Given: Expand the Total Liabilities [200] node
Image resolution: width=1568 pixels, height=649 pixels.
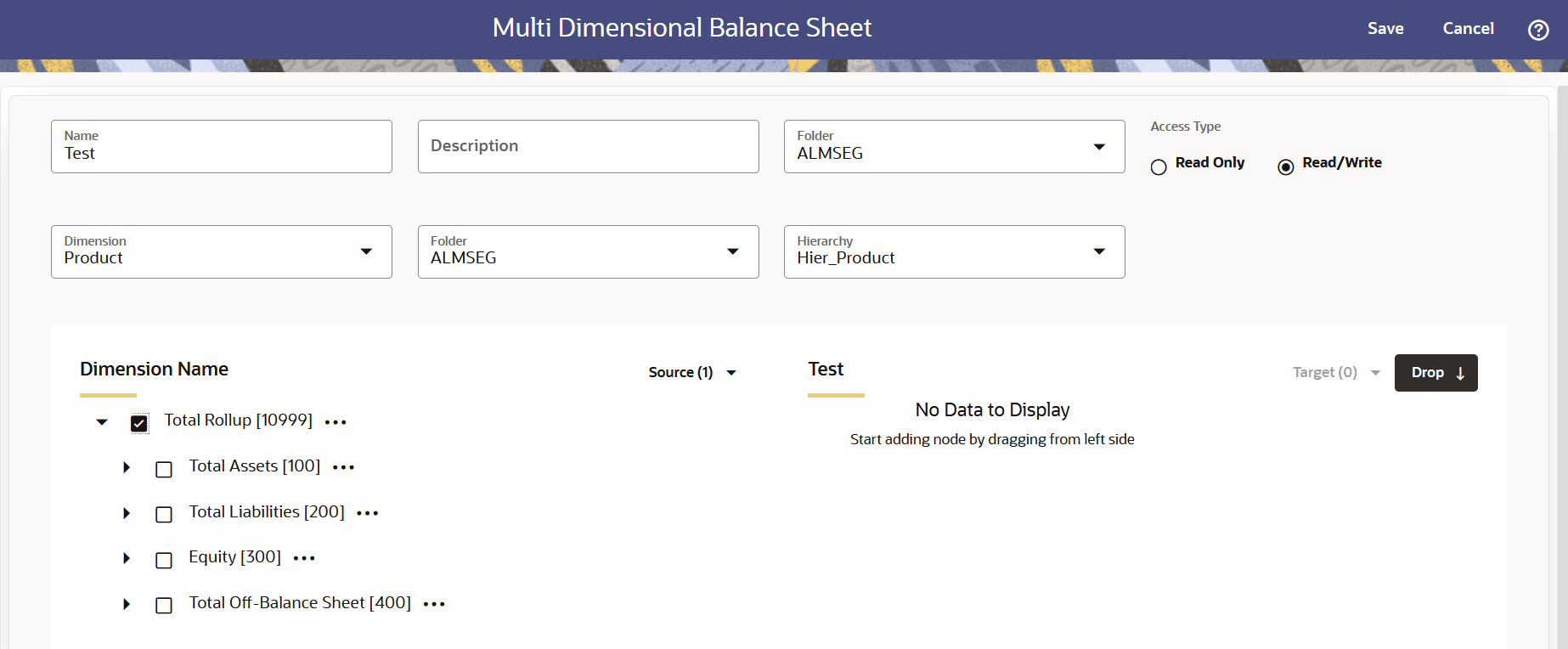Looking at the screenshot, I should [127, 513].
